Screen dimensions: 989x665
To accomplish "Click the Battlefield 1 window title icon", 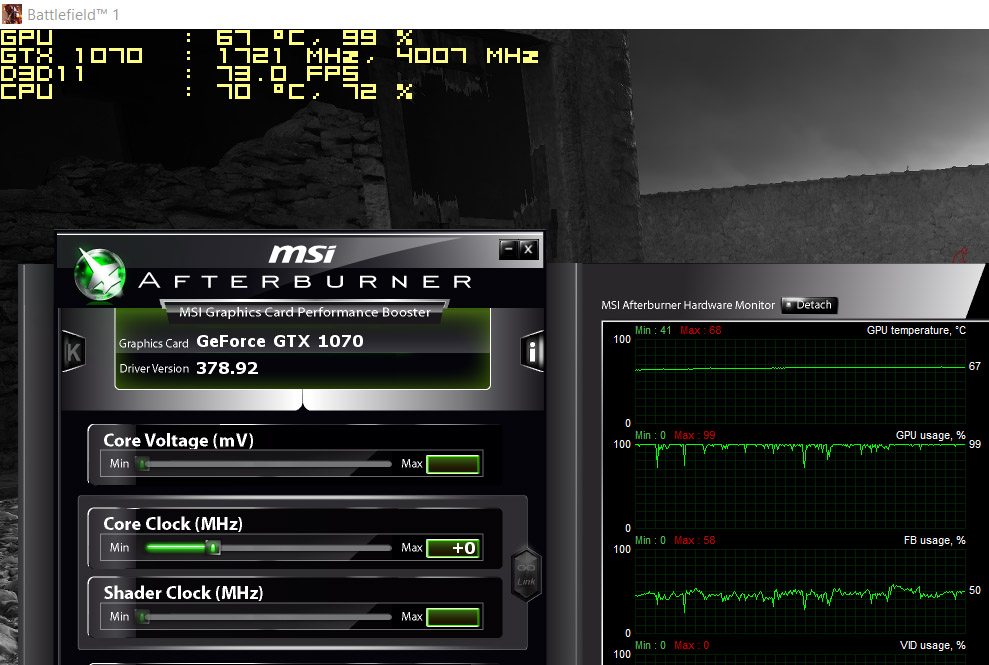I will point(12,14).
